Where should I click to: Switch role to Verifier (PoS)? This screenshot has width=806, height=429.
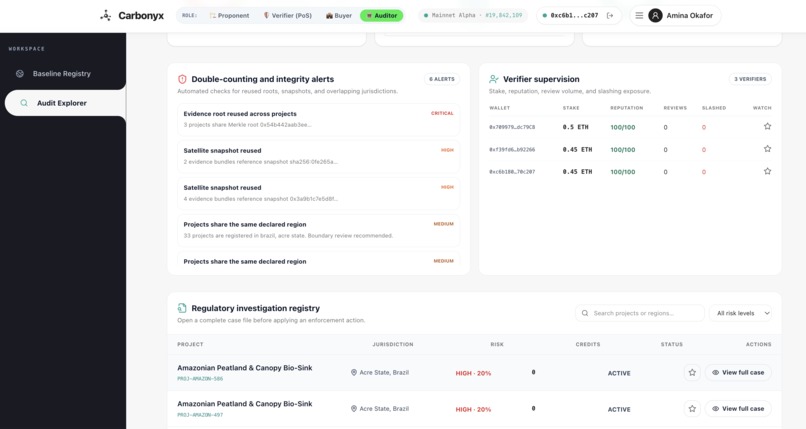click(x=287, y=15)
